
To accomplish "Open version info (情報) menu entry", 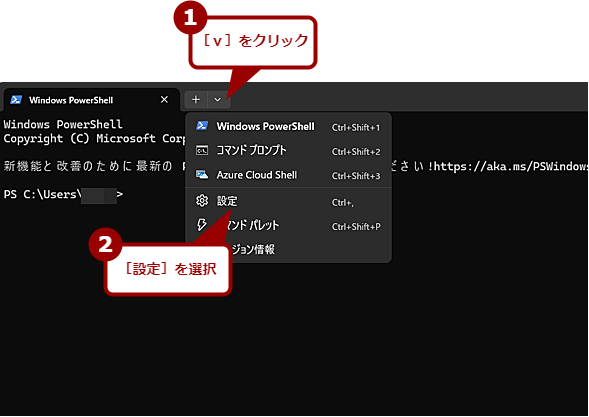I will (288, 249).
